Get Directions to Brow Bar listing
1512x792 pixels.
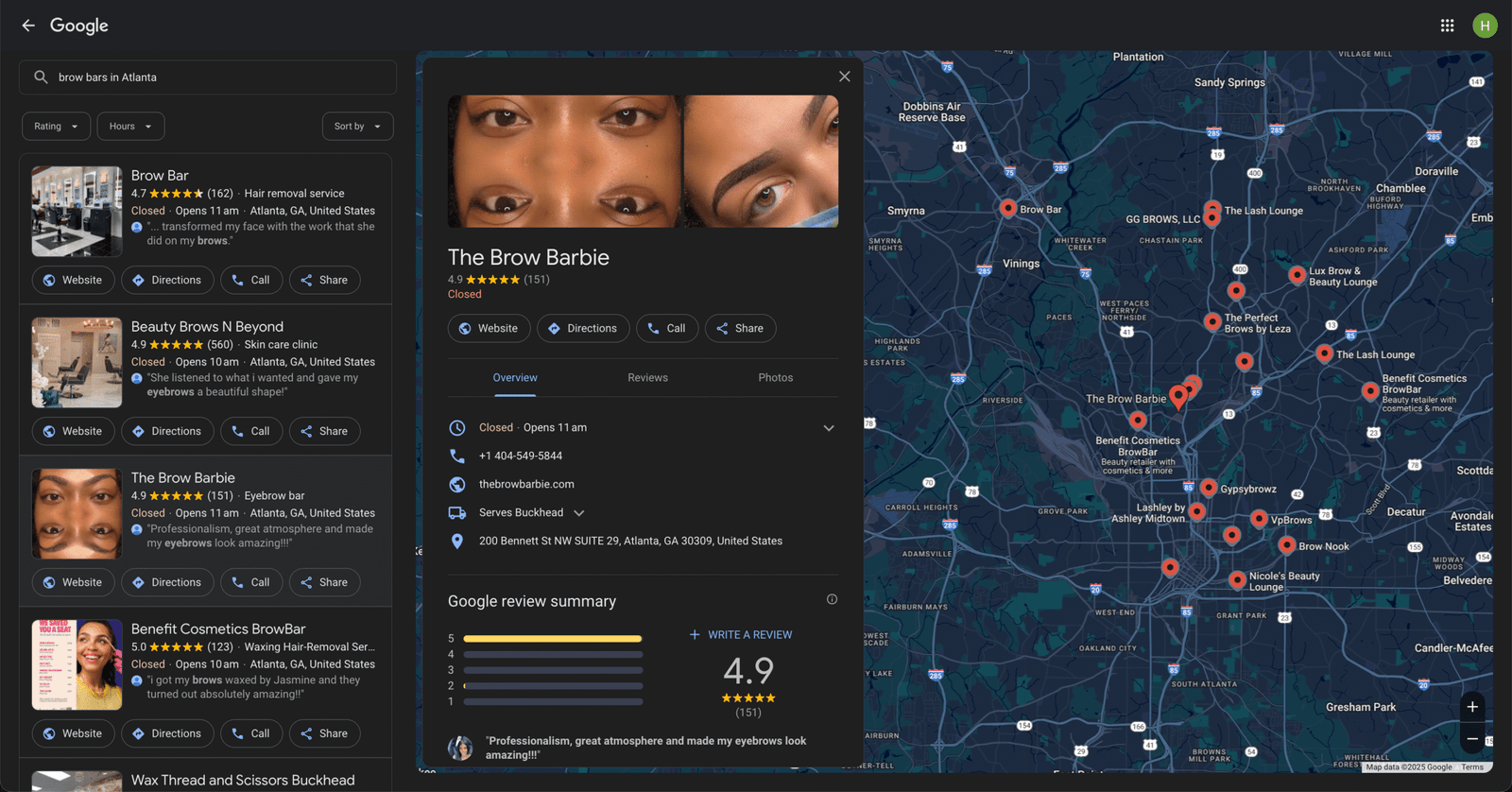point(167,280)
